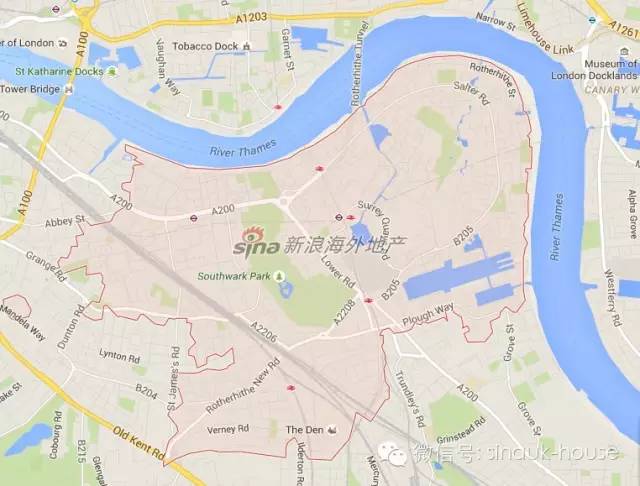Click the WeChat logo in the watermark
Image resolution: width=640 pixels, height=486 pixels.
pos(392,454)
